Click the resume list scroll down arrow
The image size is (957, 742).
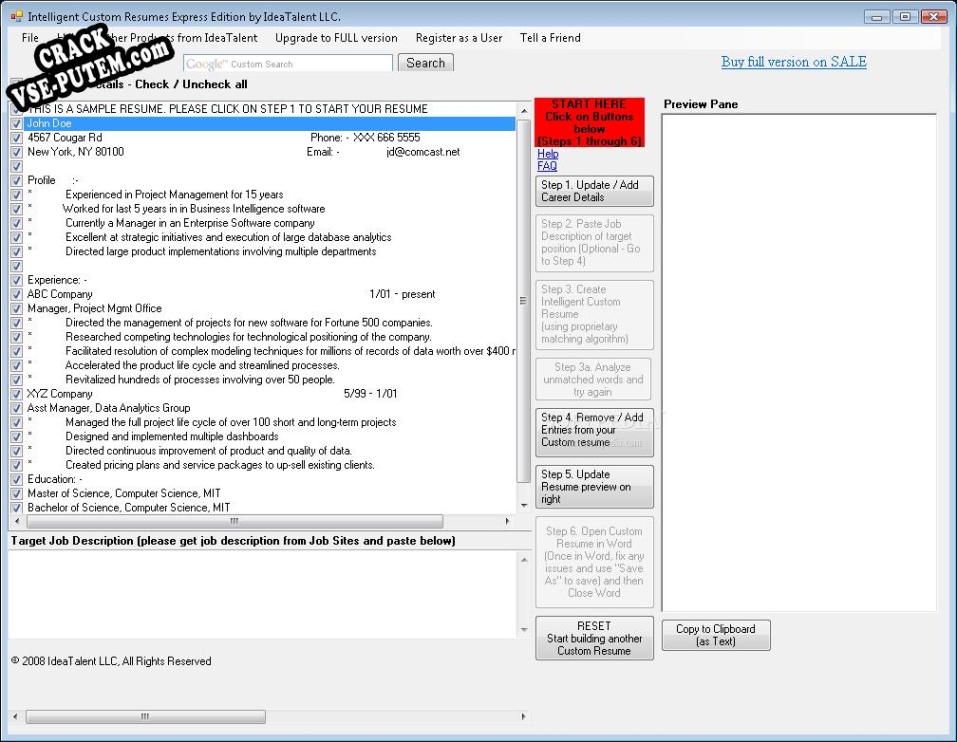524,505
